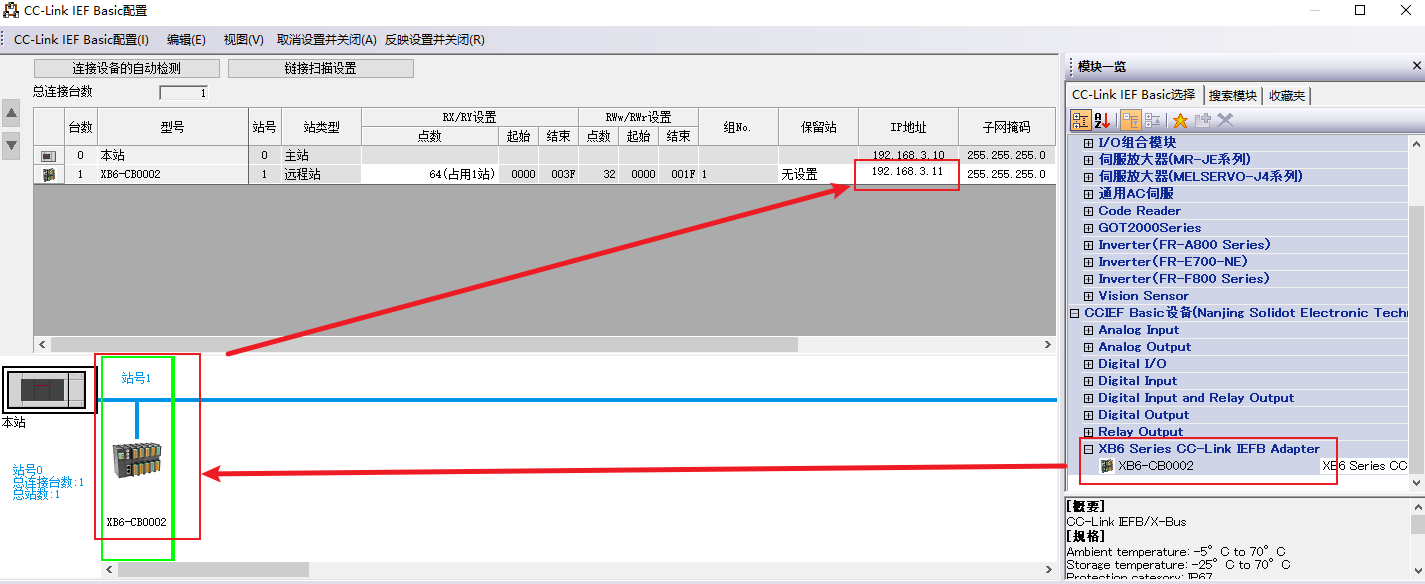
Task: Expand the Digital Input node
Action: (x=1087, y=380)
